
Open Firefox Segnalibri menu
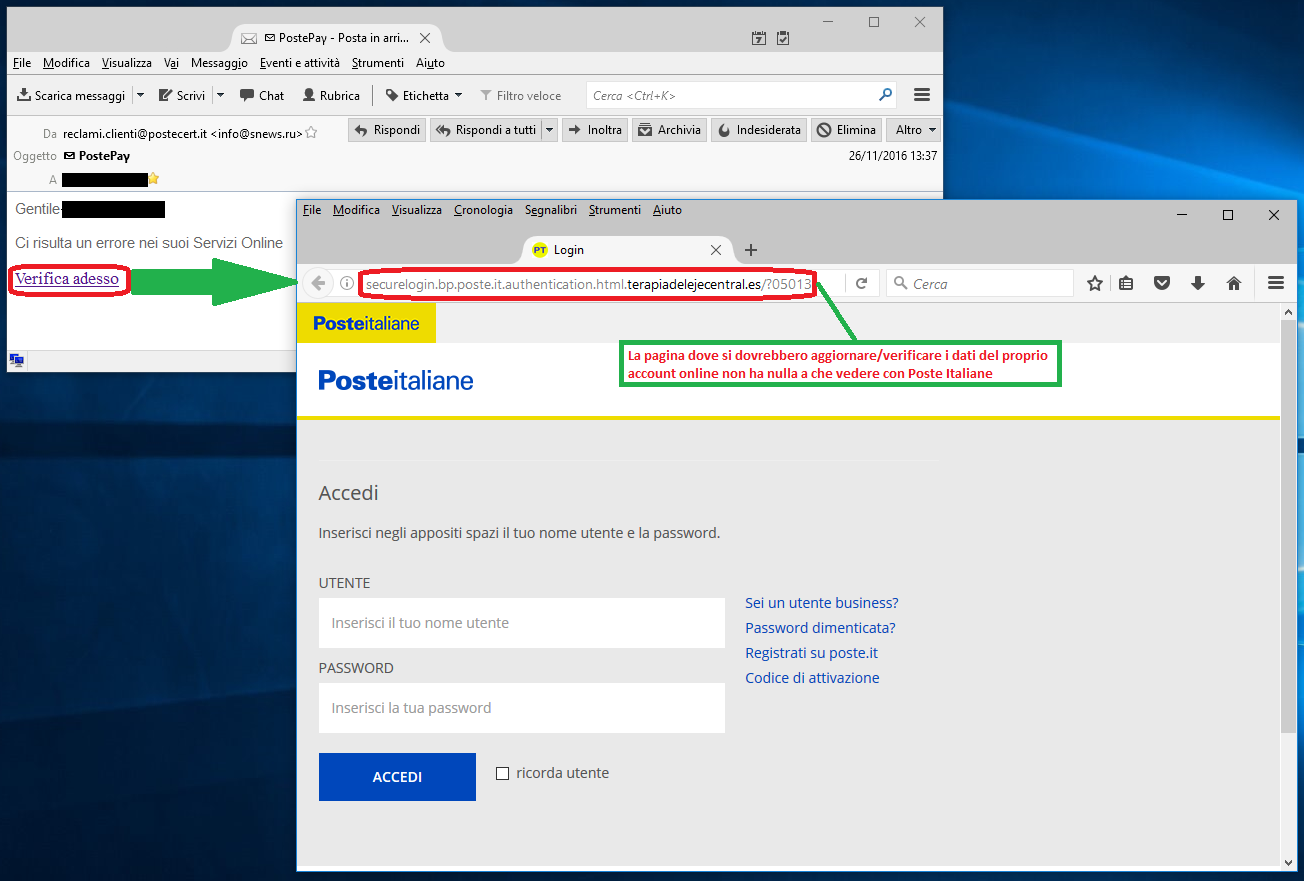tap(551, 210)
